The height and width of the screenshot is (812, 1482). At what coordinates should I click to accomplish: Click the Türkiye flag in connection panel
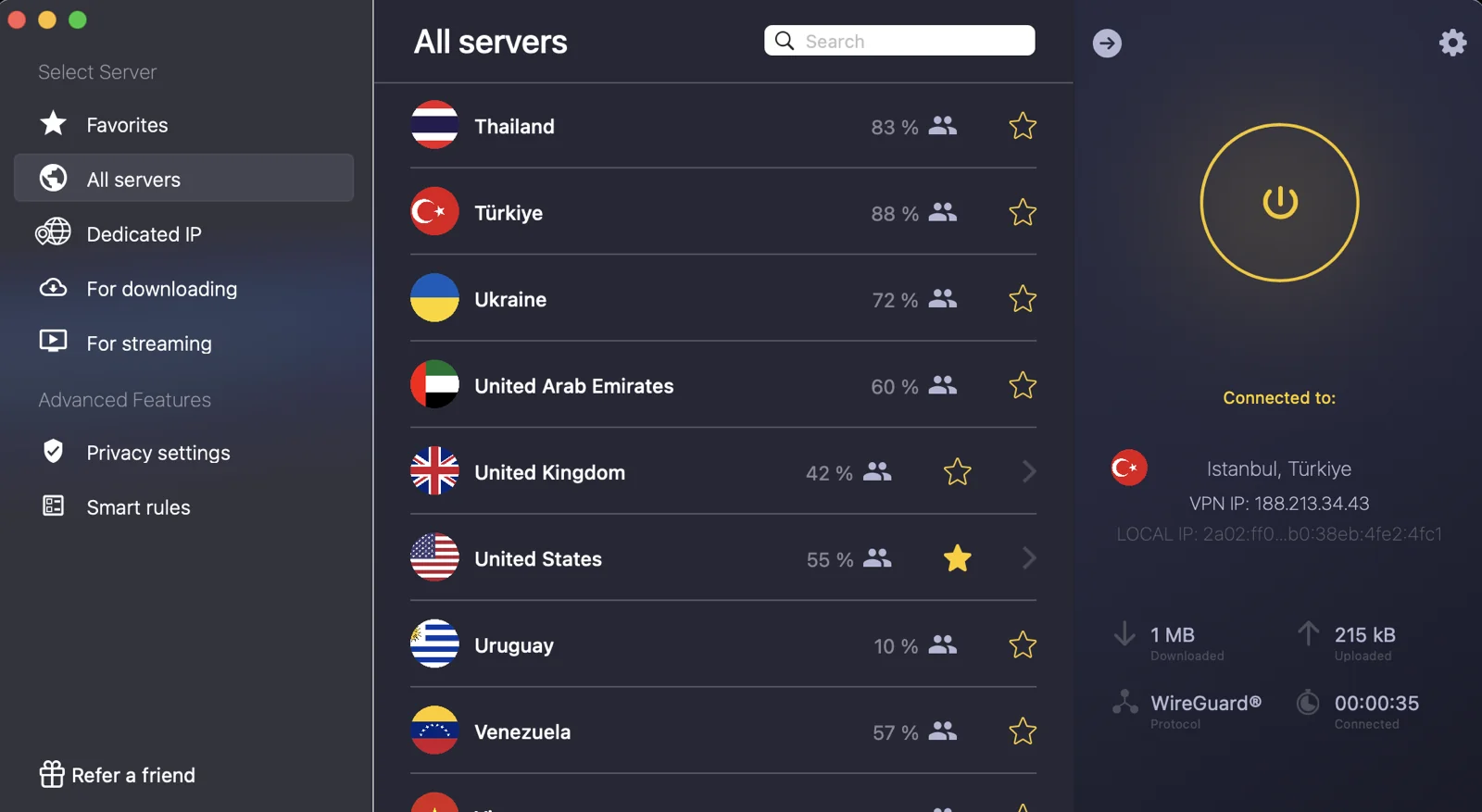[x=1128, y=468]
